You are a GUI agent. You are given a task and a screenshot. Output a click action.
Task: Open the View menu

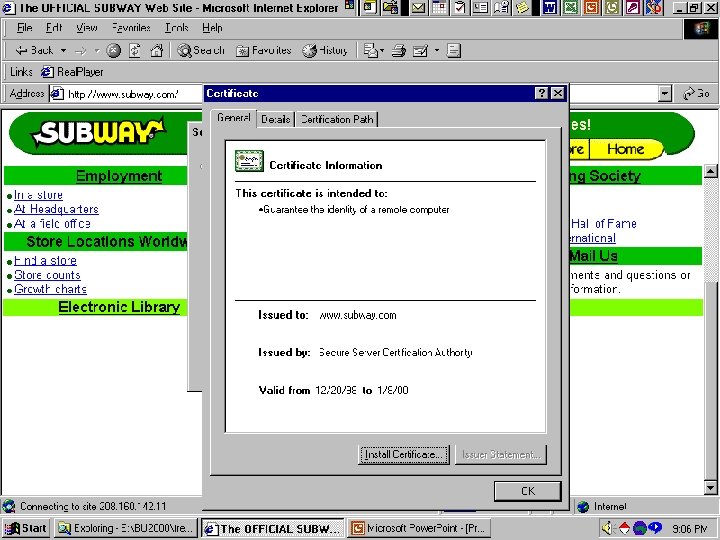pos(87,28)
